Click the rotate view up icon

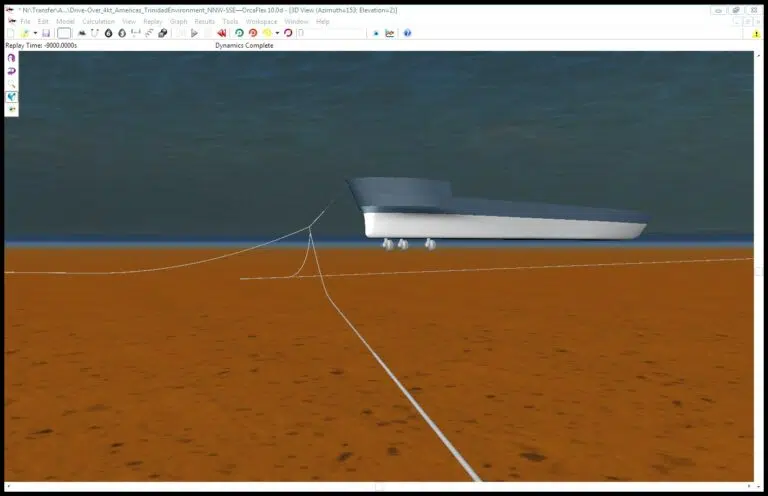click(12, 58)
